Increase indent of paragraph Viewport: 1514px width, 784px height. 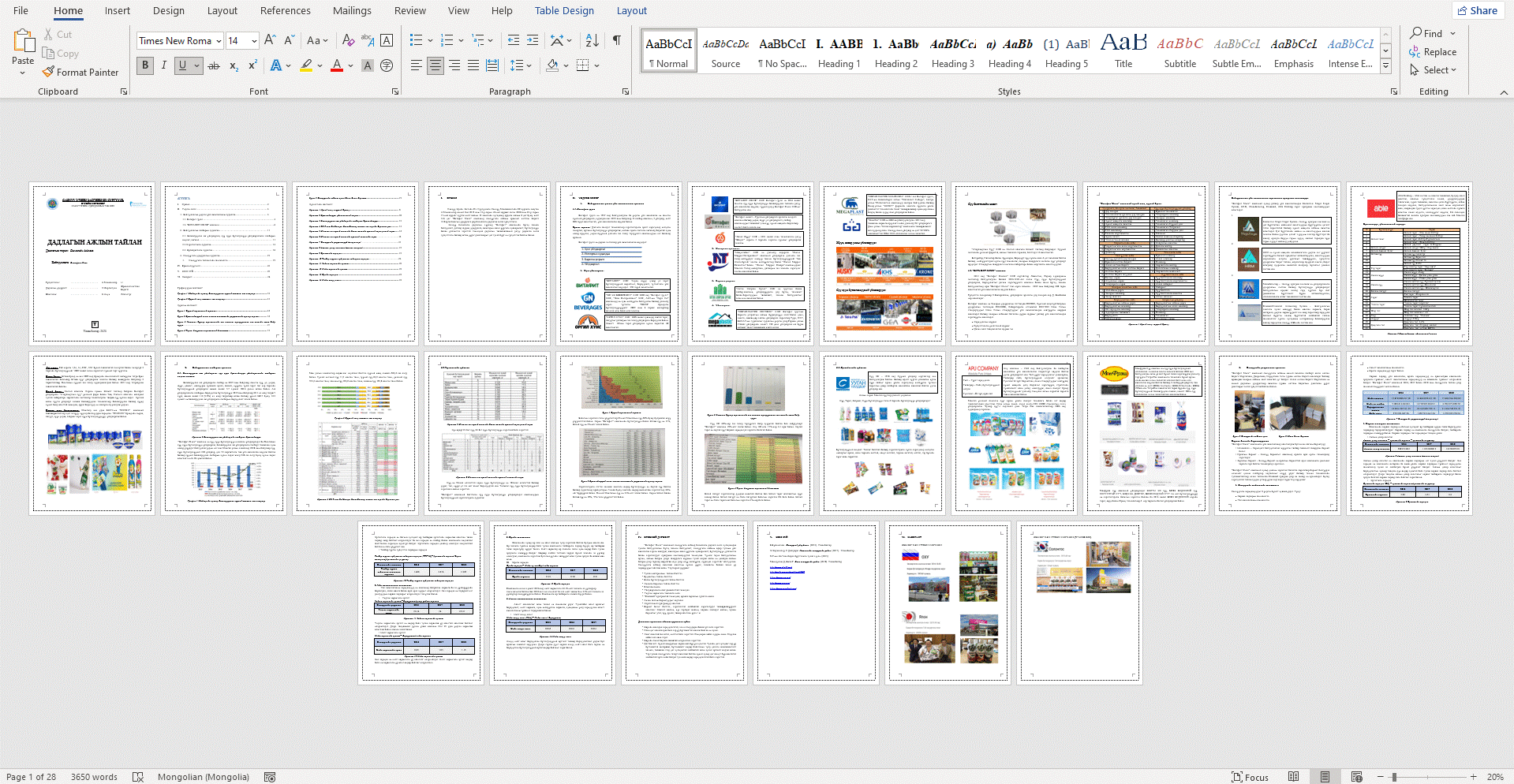point(533,40)
